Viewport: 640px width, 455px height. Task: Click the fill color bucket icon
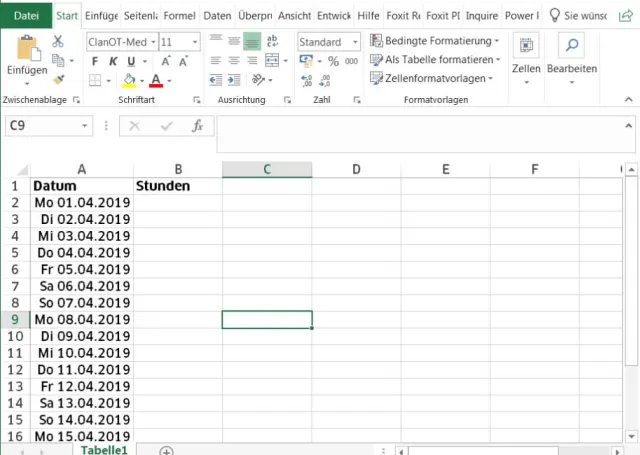(129, 80)
